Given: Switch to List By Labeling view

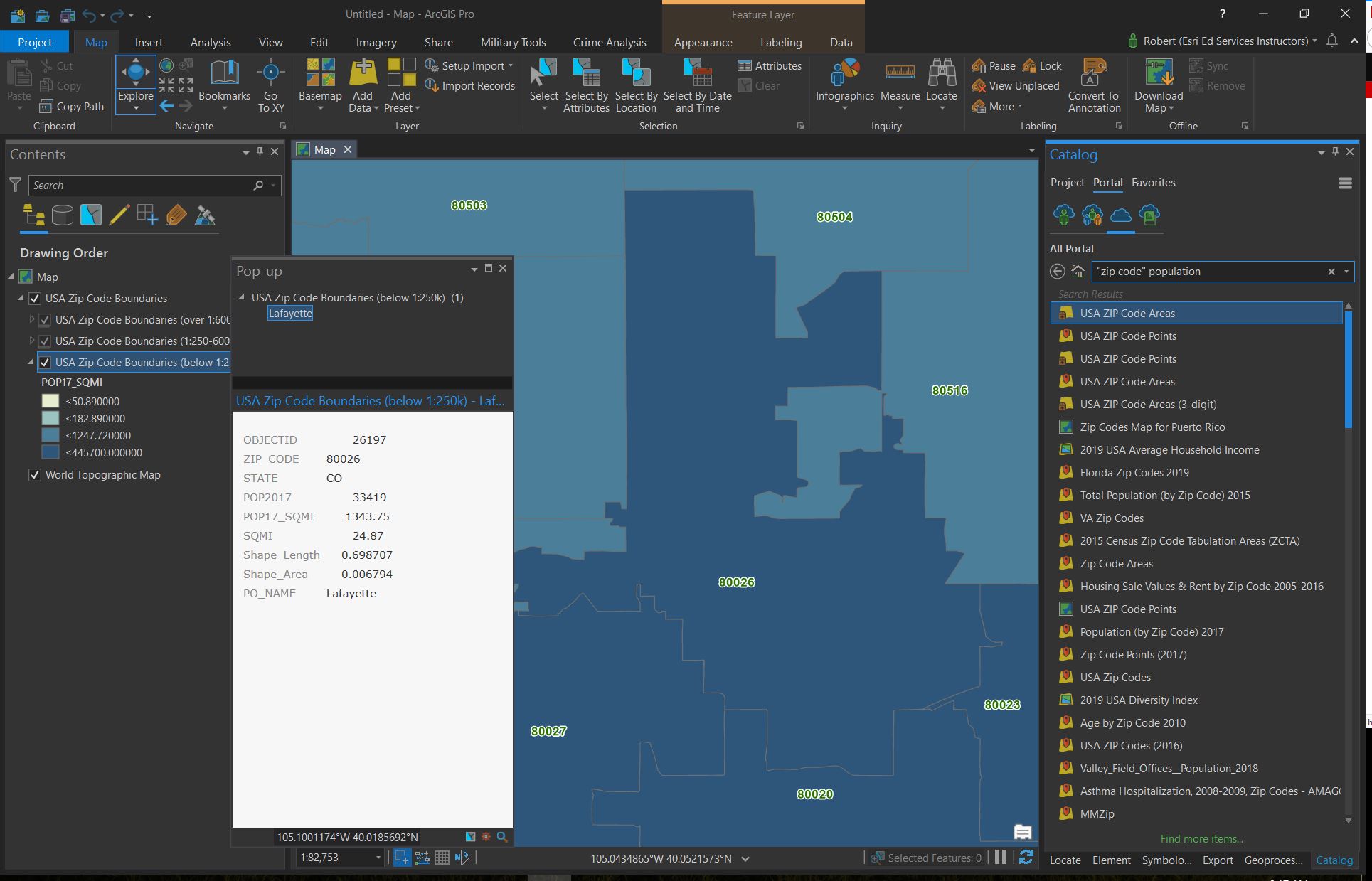Looking at the screenshot, I should [176, 215].
